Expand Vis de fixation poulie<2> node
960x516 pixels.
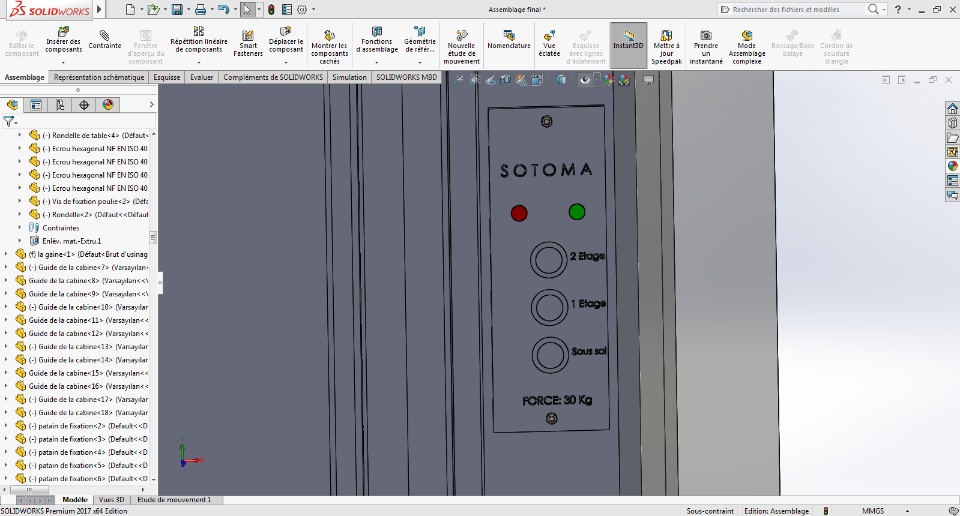pyautogui.click(x=20, y=201)
